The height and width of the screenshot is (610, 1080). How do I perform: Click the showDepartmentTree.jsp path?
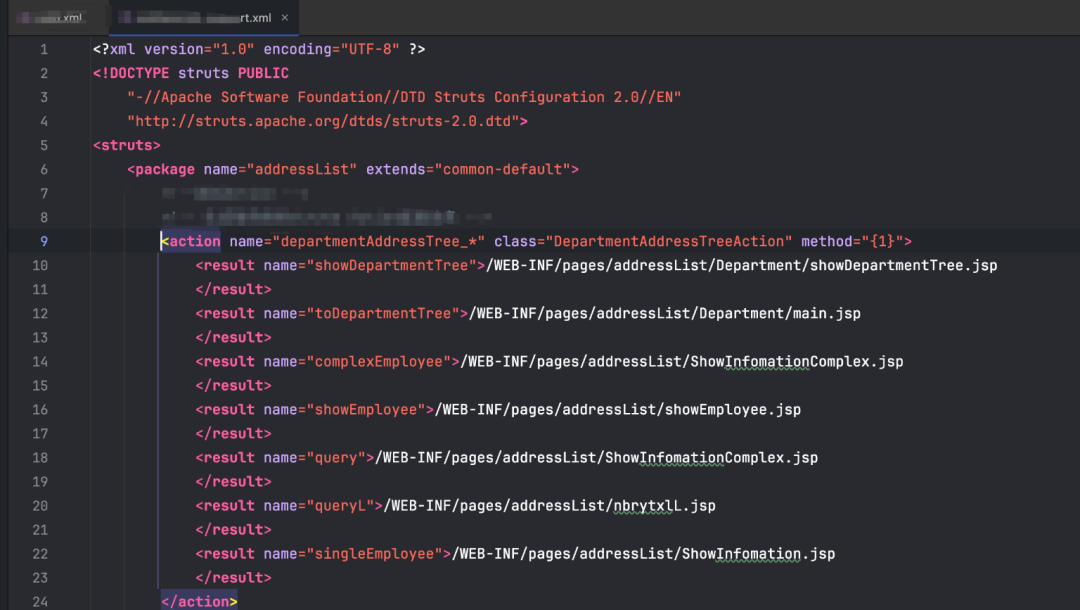coord(742,266)
